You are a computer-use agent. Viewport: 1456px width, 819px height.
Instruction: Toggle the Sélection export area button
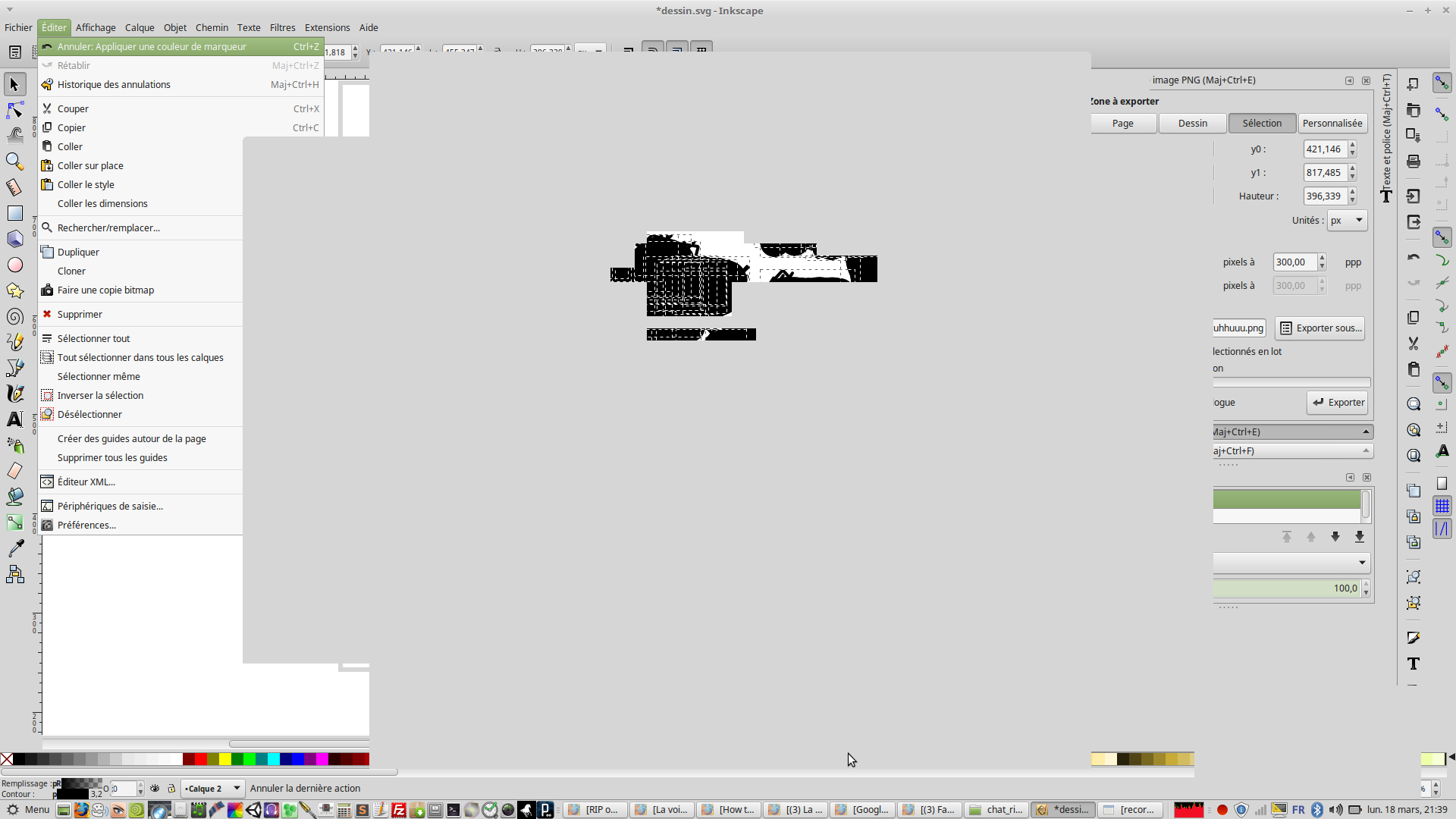[1262, 124]
